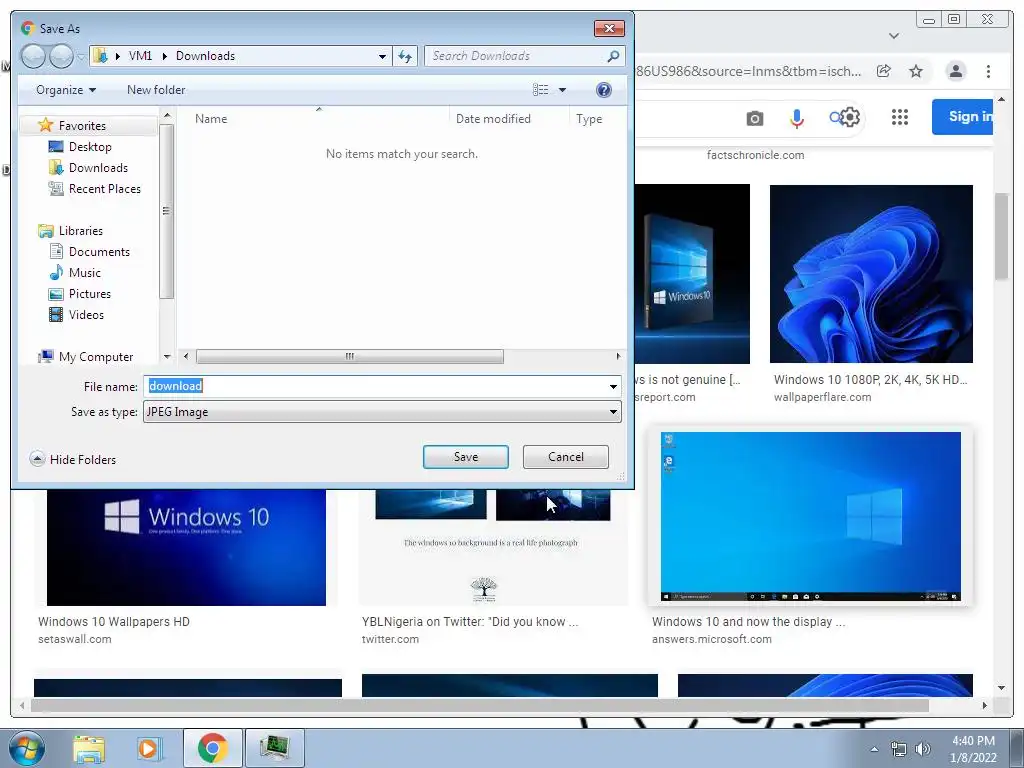1024x768 pixels.
Task: Sort by the Type column header
Action: [x=589, y=119]
